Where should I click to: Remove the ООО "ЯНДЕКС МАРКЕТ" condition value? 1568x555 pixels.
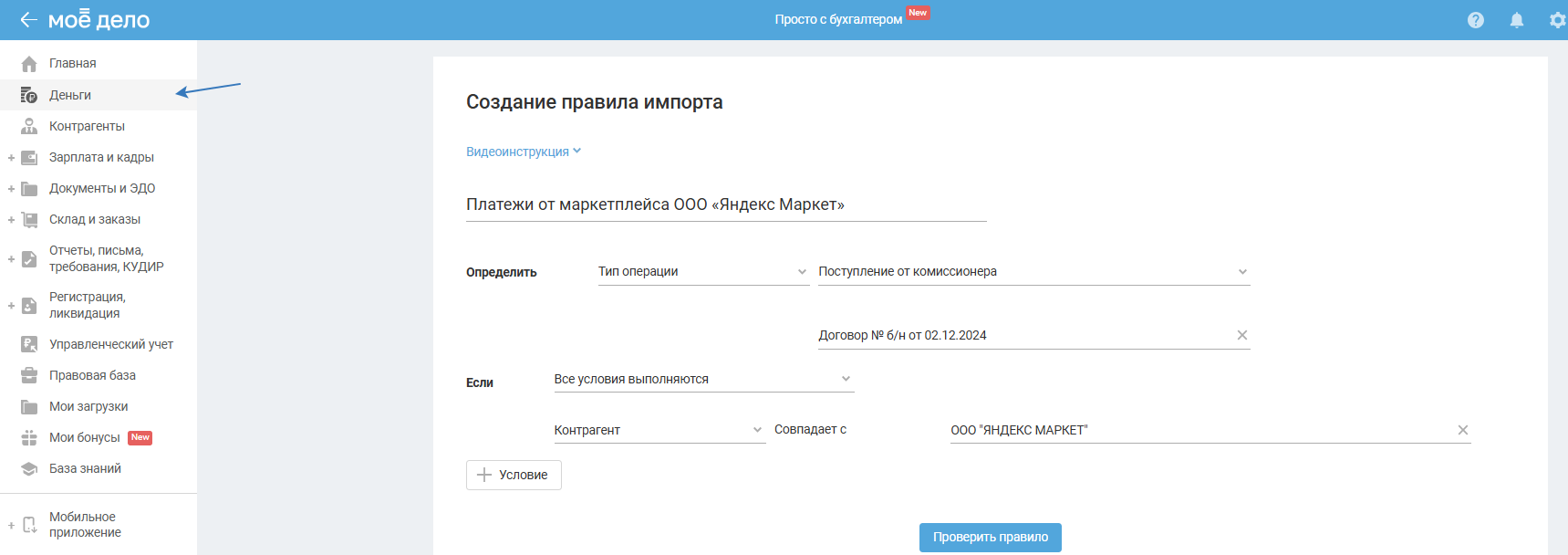[1462, 430]
